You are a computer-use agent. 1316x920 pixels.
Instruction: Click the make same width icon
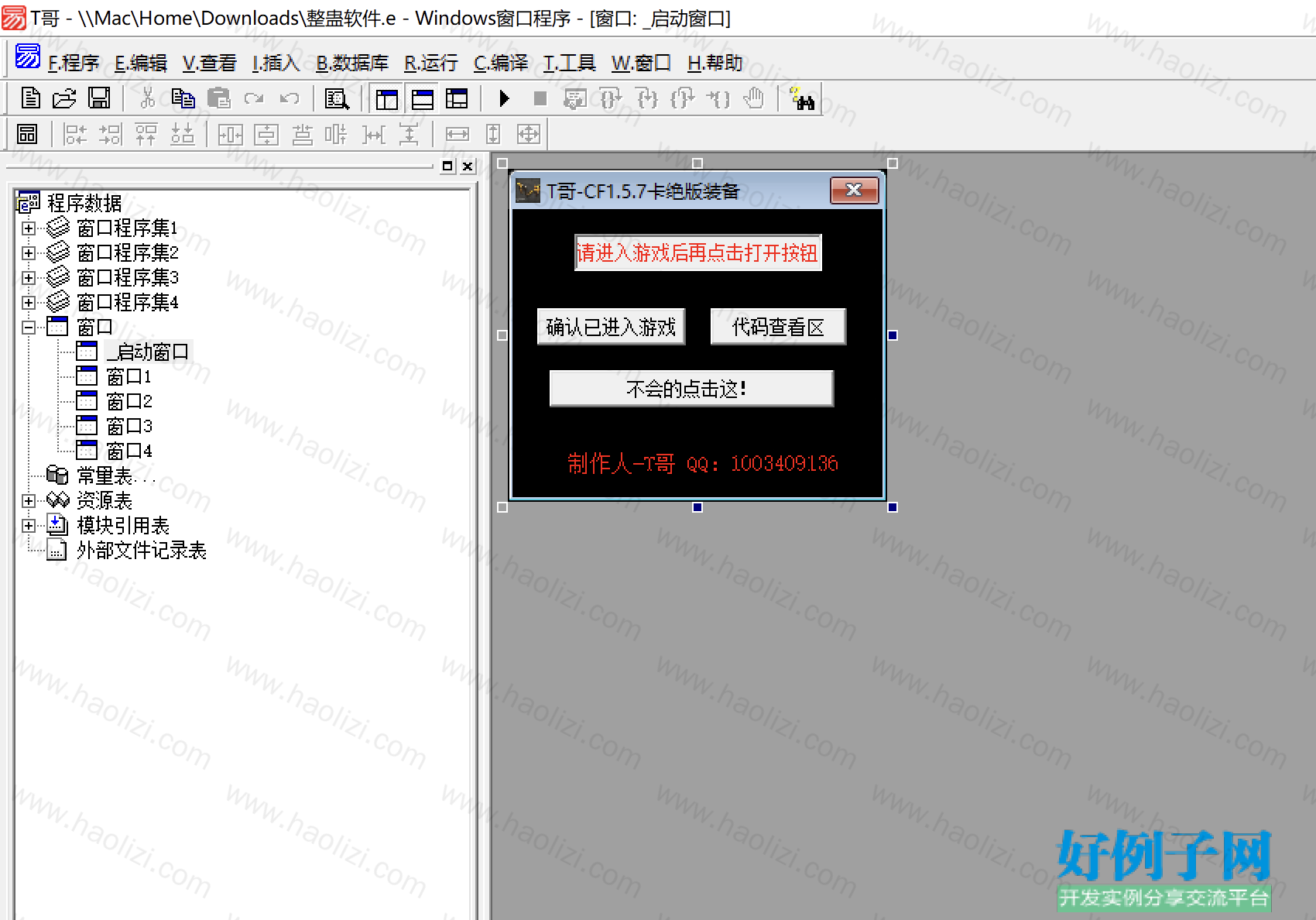tap(457, 134)
